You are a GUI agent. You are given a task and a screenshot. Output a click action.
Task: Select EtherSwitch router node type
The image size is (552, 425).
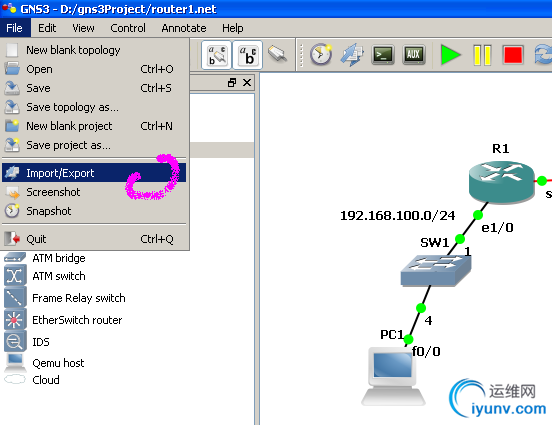(x=77, y=320)
